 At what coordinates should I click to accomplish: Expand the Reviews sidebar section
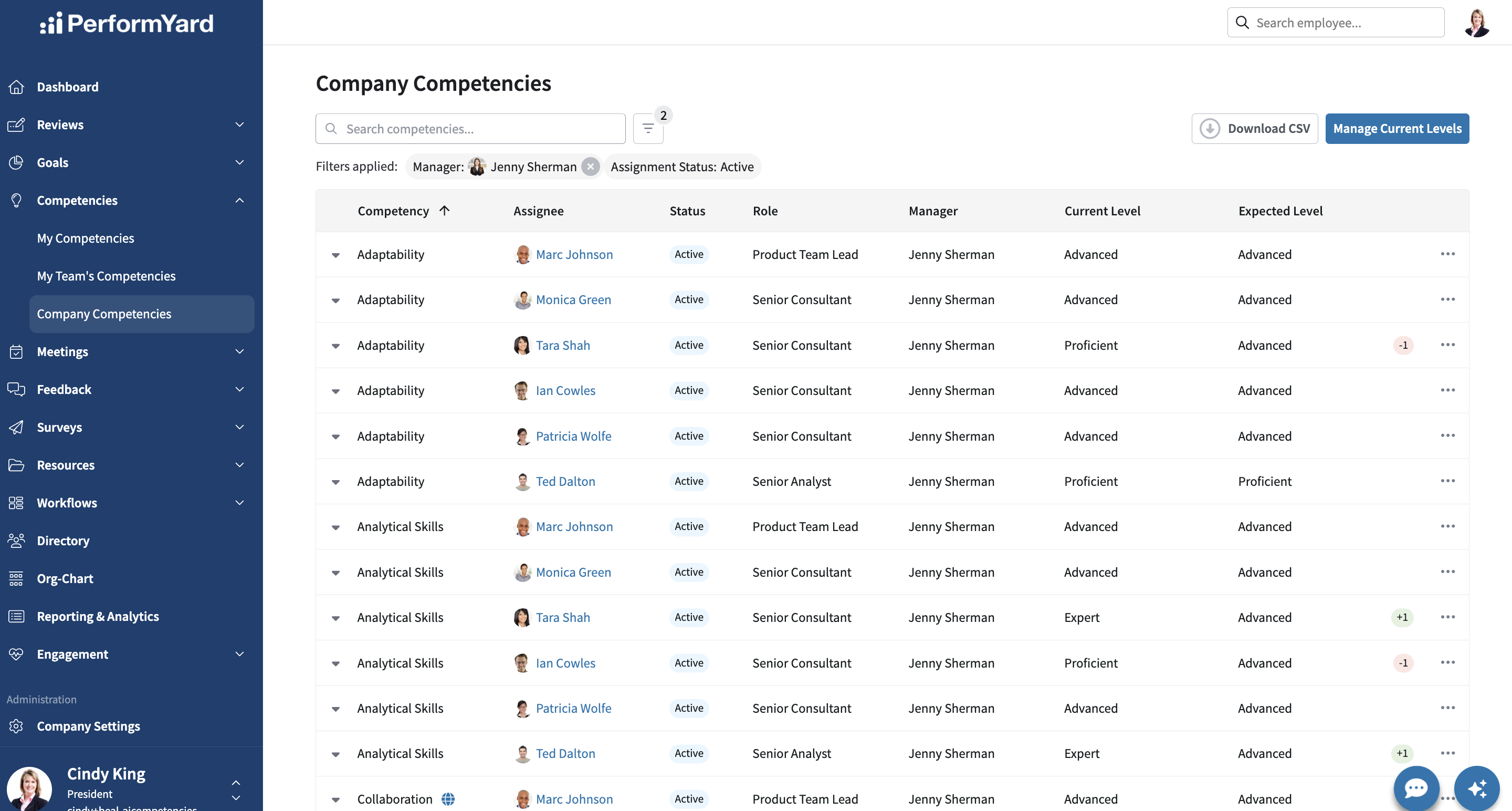click(x=239, y=124)
